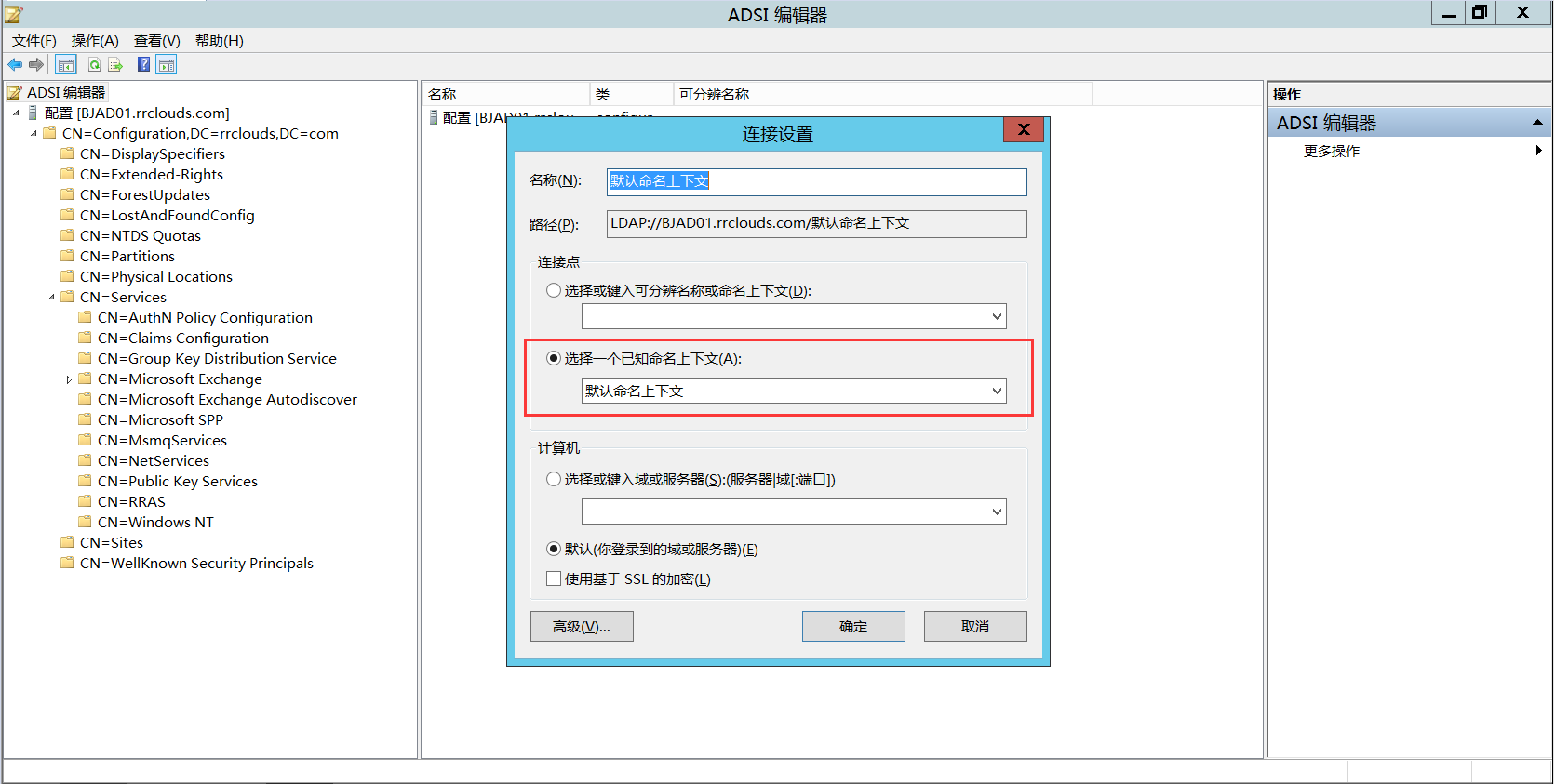The width and height of the screenshot is (1555, 784).
Task: Sort by the 类 column header
Action: pyautogui.click(x=632, y=94)
